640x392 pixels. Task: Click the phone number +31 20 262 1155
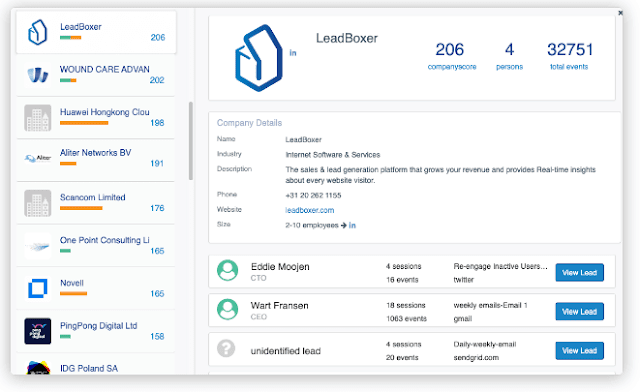[313, 196]
